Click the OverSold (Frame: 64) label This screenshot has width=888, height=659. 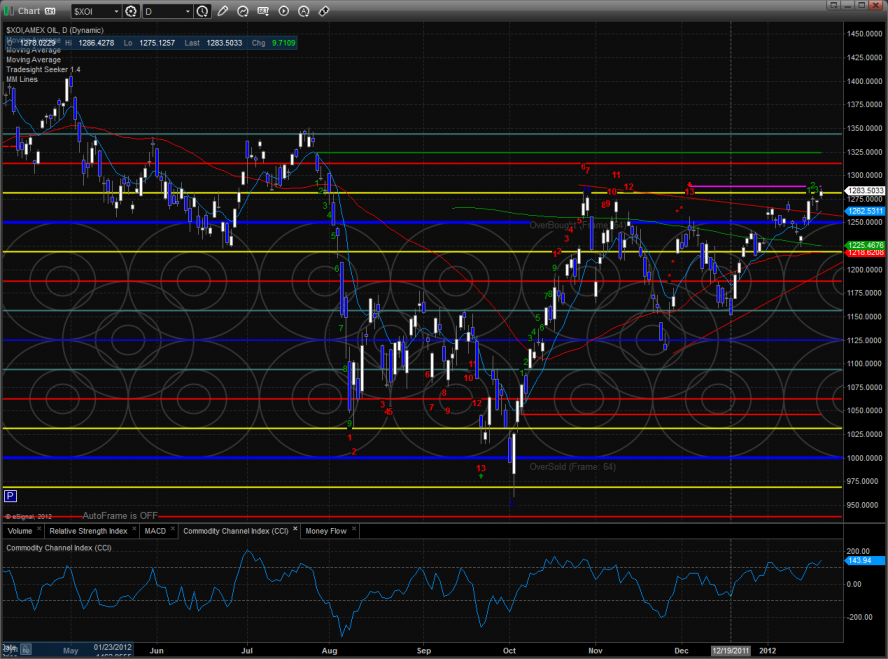click(x=572, y=467)
